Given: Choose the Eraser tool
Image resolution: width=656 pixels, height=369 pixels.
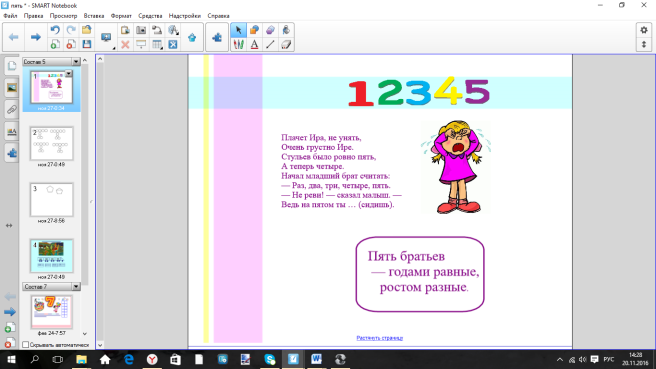Looking at the screenshot, I should coord(286,44).
